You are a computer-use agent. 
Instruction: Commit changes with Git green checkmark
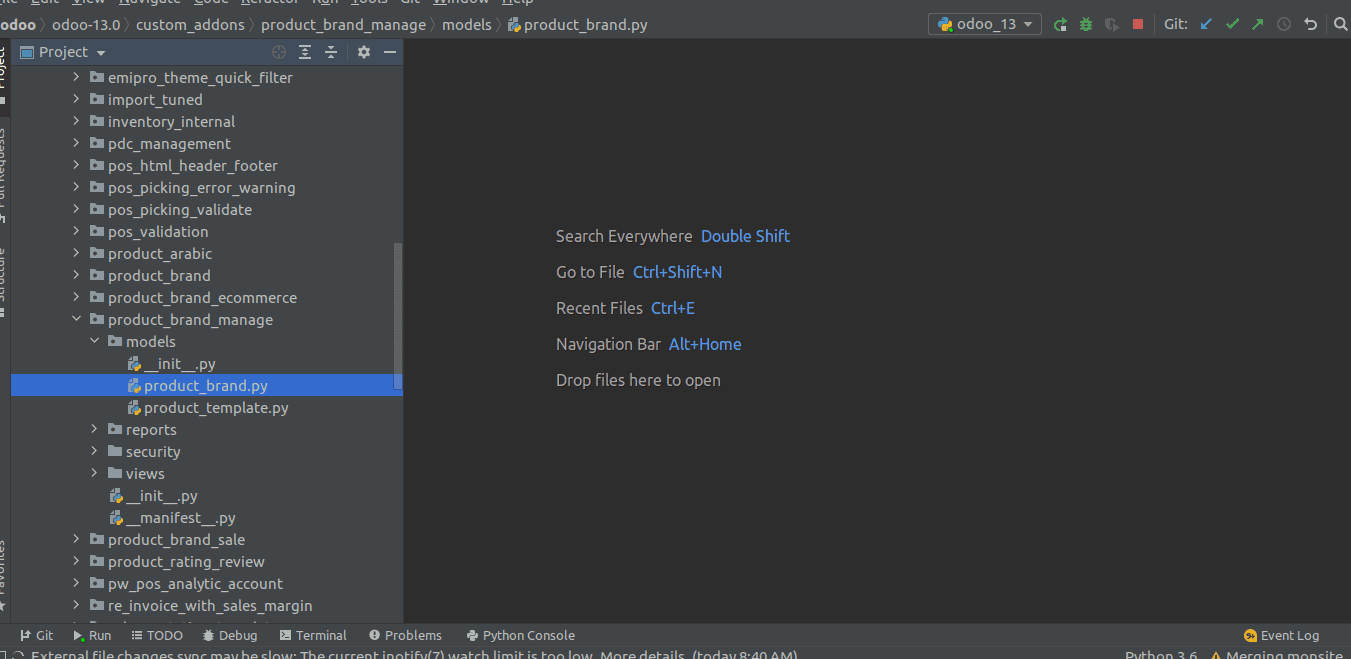1232,24
